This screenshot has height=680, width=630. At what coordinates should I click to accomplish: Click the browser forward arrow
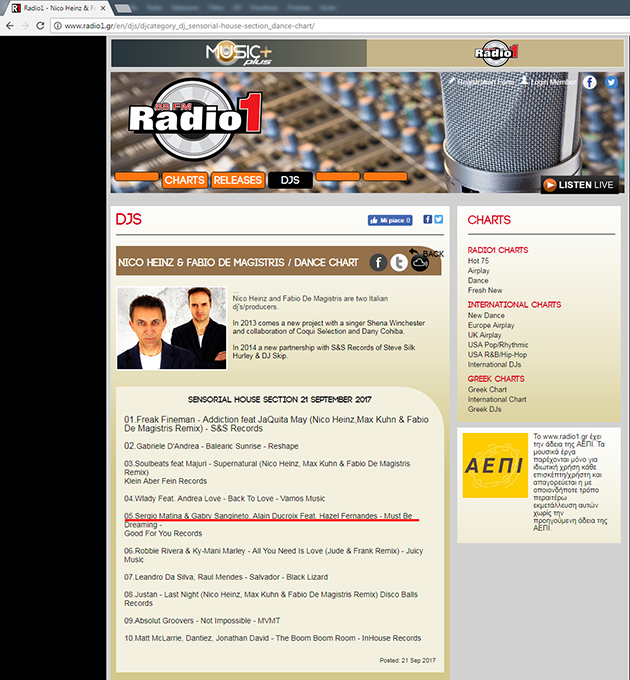coord(25,26)
